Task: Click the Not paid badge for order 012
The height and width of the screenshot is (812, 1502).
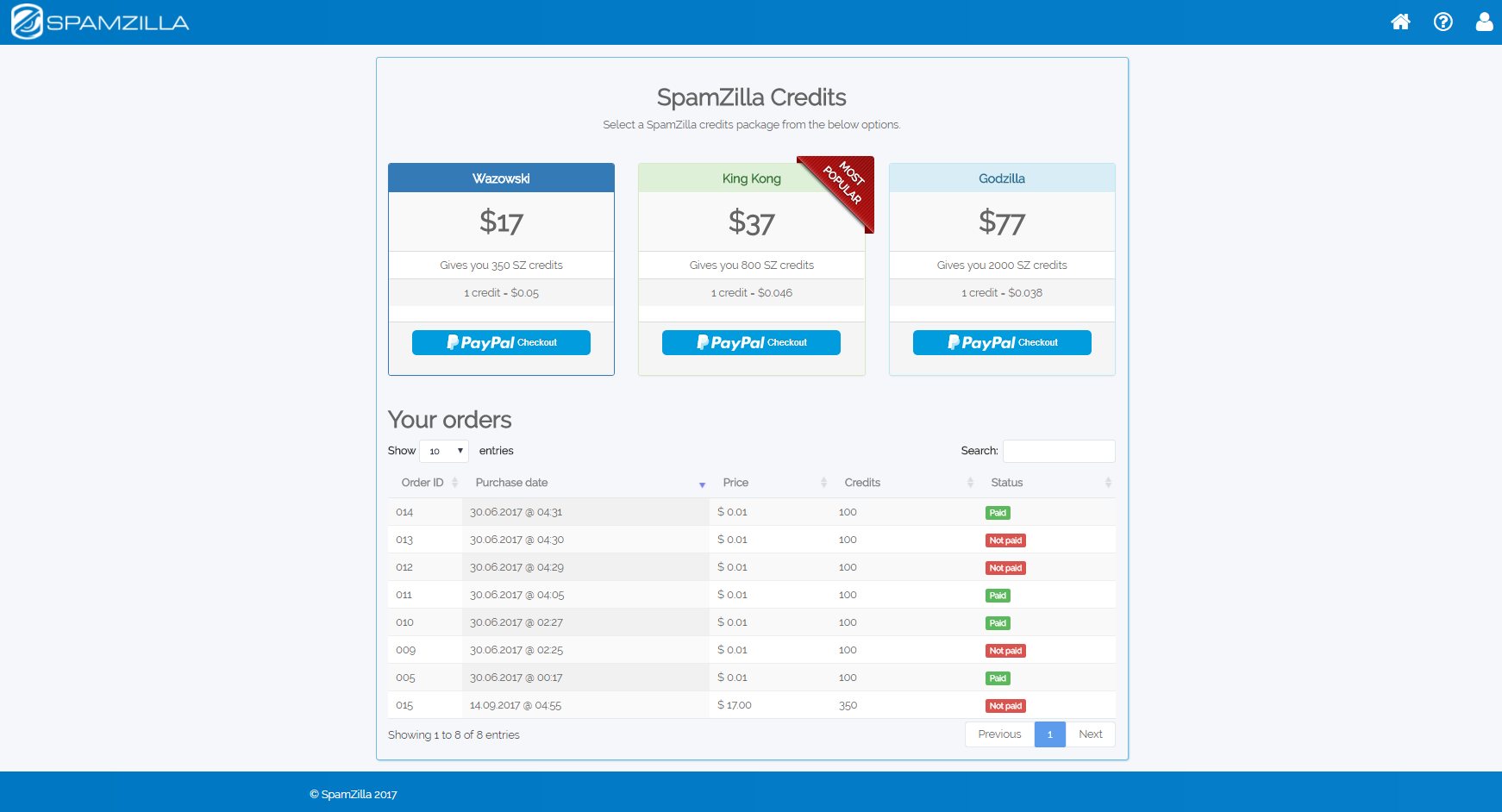Action: pyautogui.click(x=1005, y=568)
